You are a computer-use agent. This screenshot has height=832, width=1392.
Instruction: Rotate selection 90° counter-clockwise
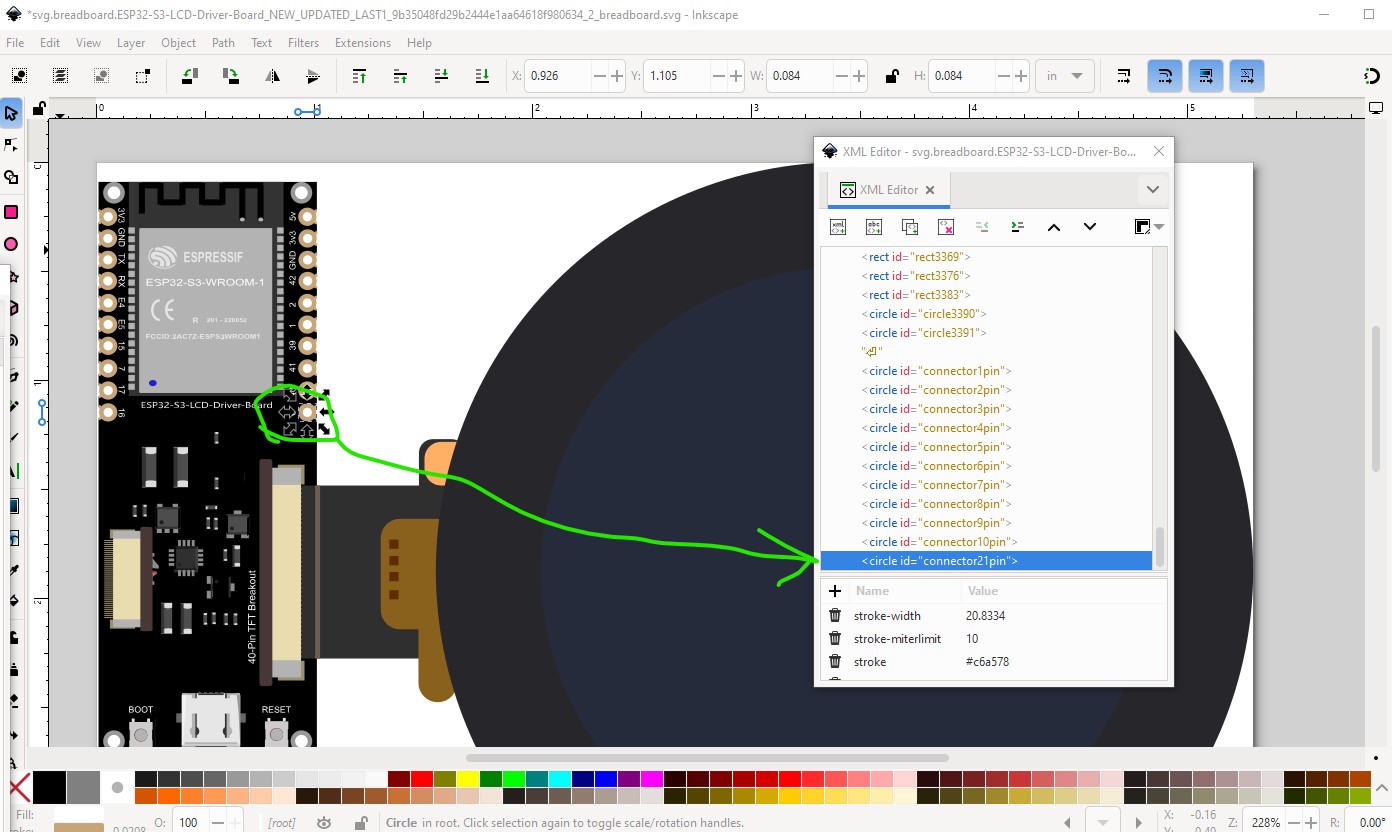tap(189, 76)
